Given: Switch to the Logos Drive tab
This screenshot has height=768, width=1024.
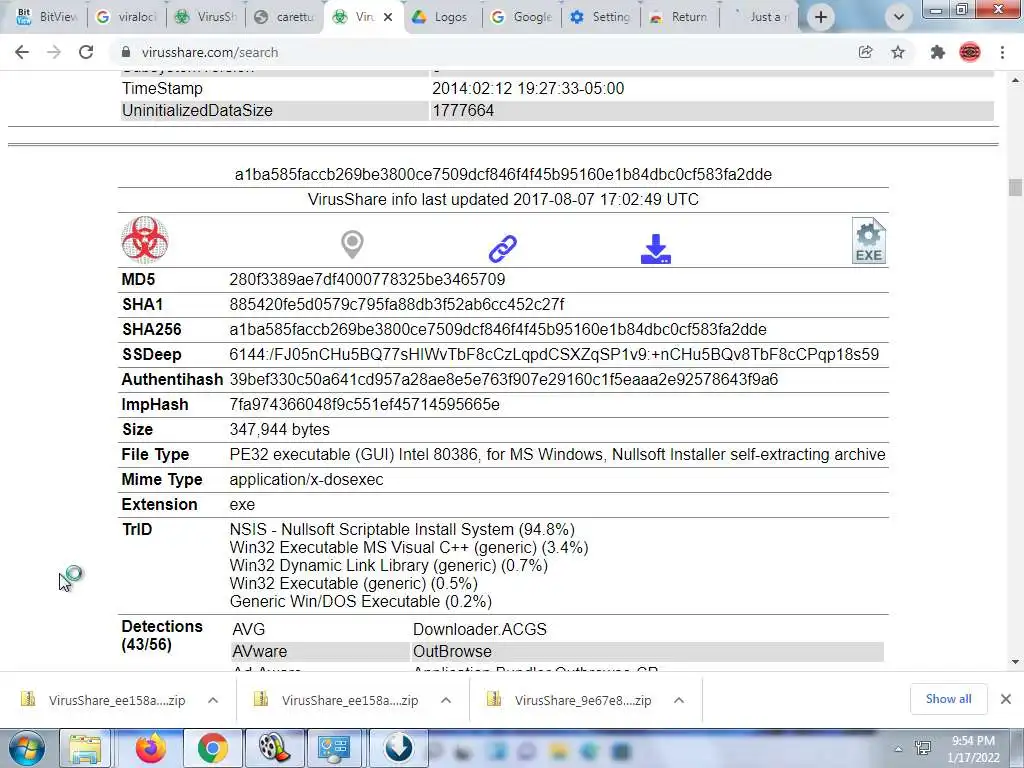Looking at the screenshot, I should point(441,17).
